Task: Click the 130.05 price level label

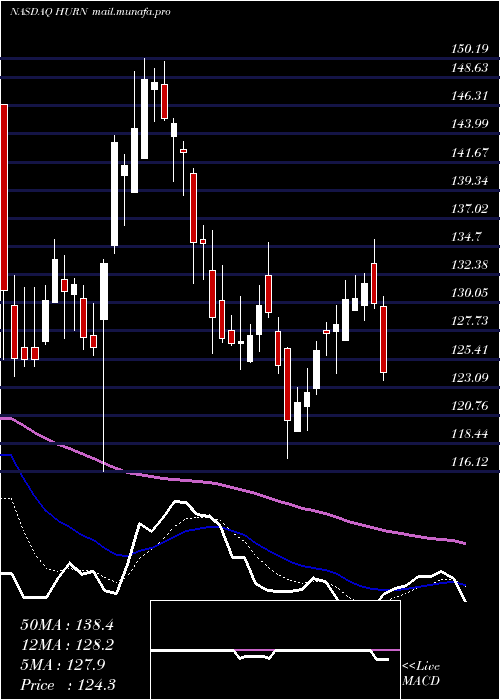Action: 470,293
